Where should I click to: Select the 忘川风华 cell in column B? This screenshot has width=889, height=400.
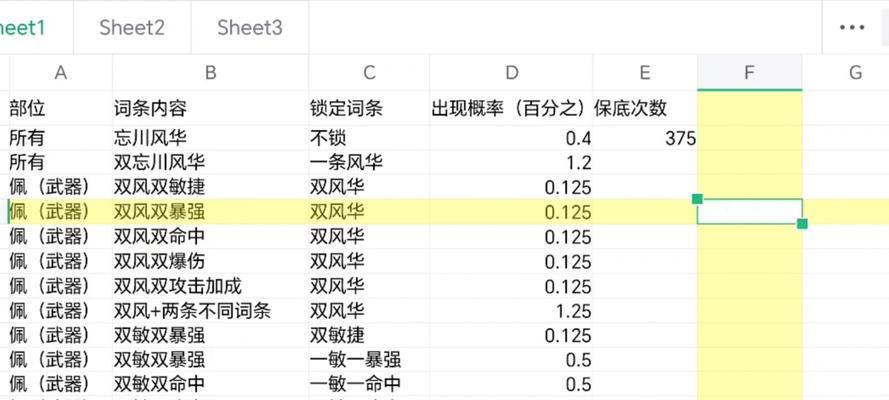pyautogui.click(x=210, y=138)
